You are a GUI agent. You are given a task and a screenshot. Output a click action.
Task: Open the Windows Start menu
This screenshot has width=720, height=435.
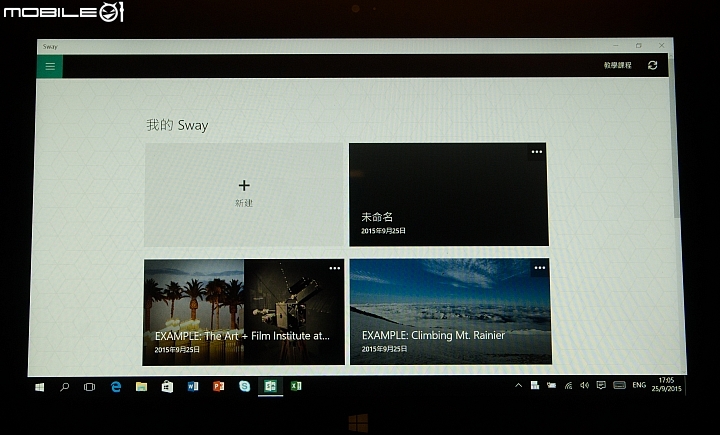[x=40, y=387]
